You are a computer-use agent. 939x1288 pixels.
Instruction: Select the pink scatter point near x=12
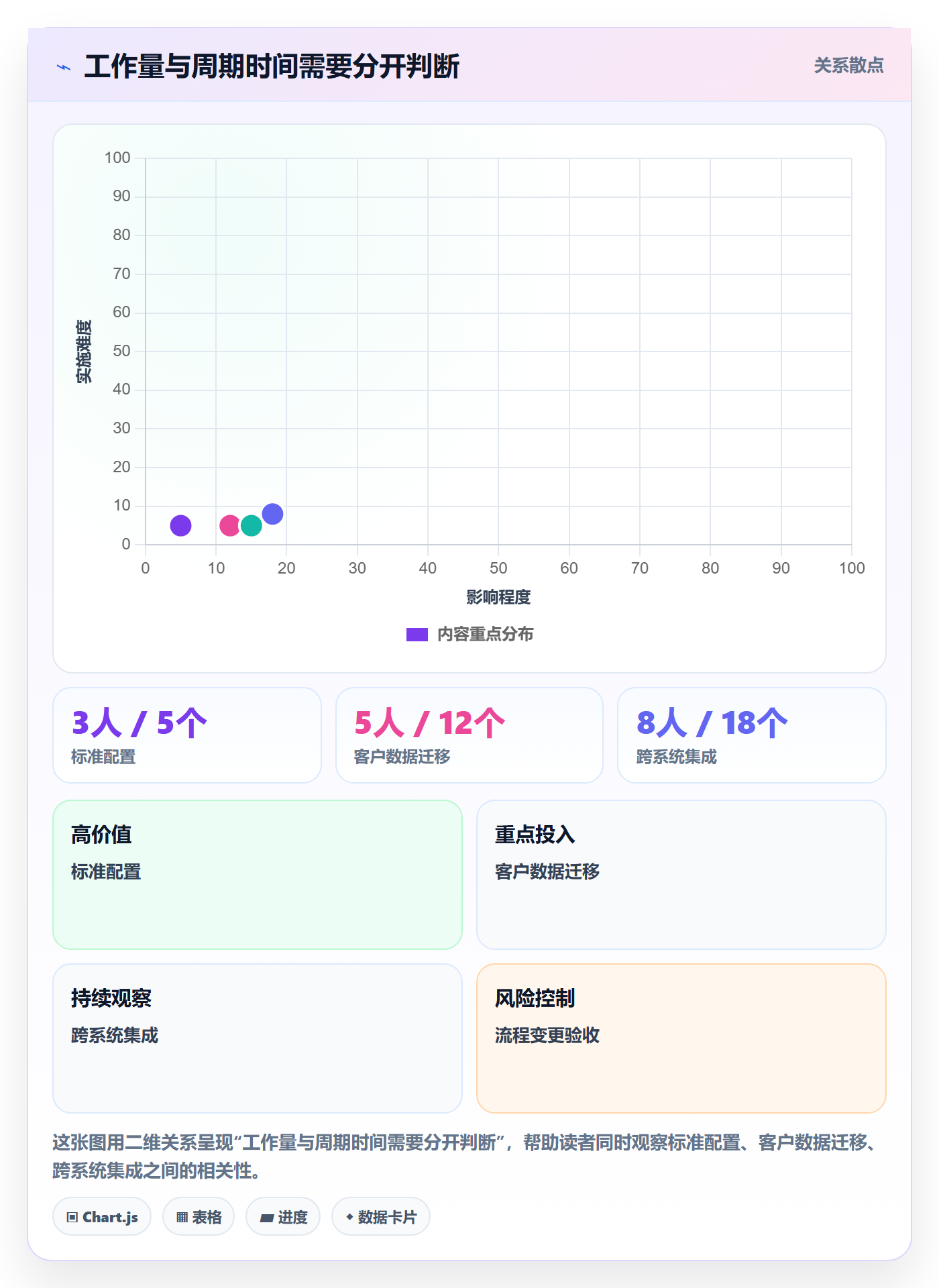(x=230, y=525)
